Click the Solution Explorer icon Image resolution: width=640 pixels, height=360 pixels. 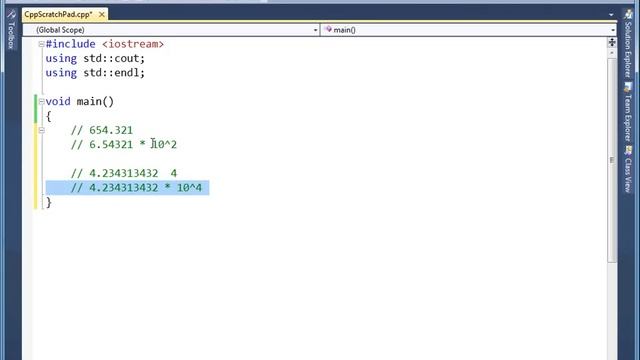pos(628,15)
